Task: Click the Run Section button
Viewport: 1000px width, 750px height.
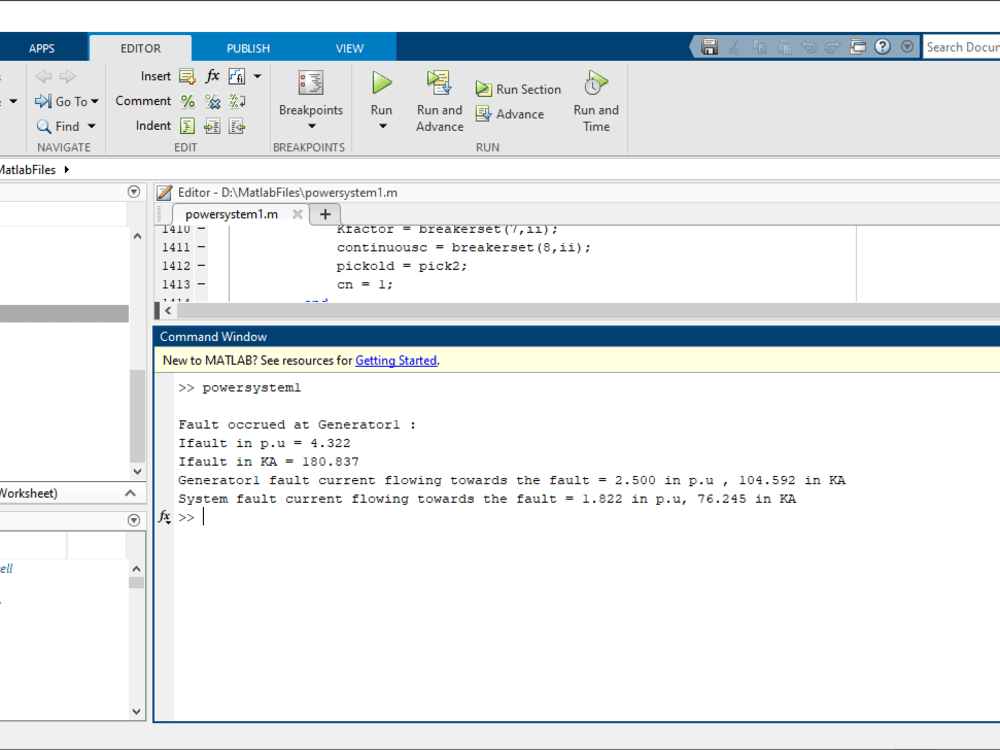Action: [518, 89]
